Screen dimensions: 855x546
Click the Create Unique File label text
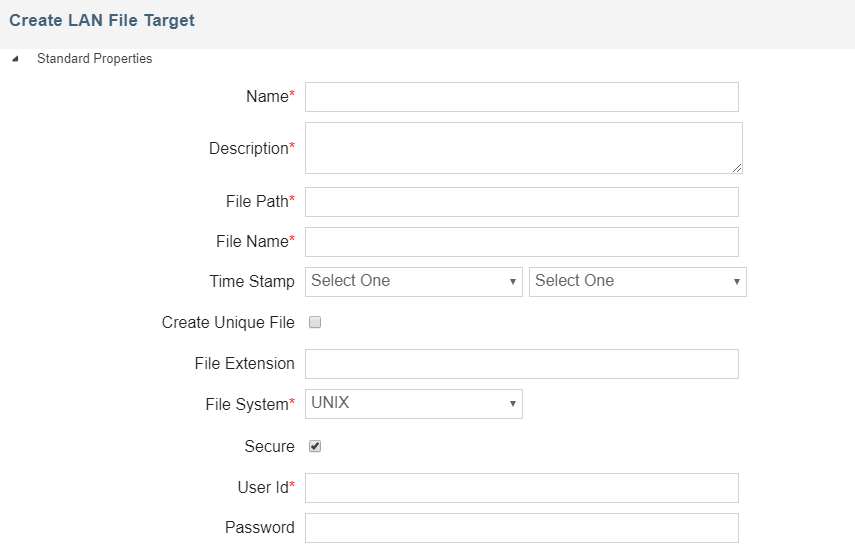pos(228,323)
